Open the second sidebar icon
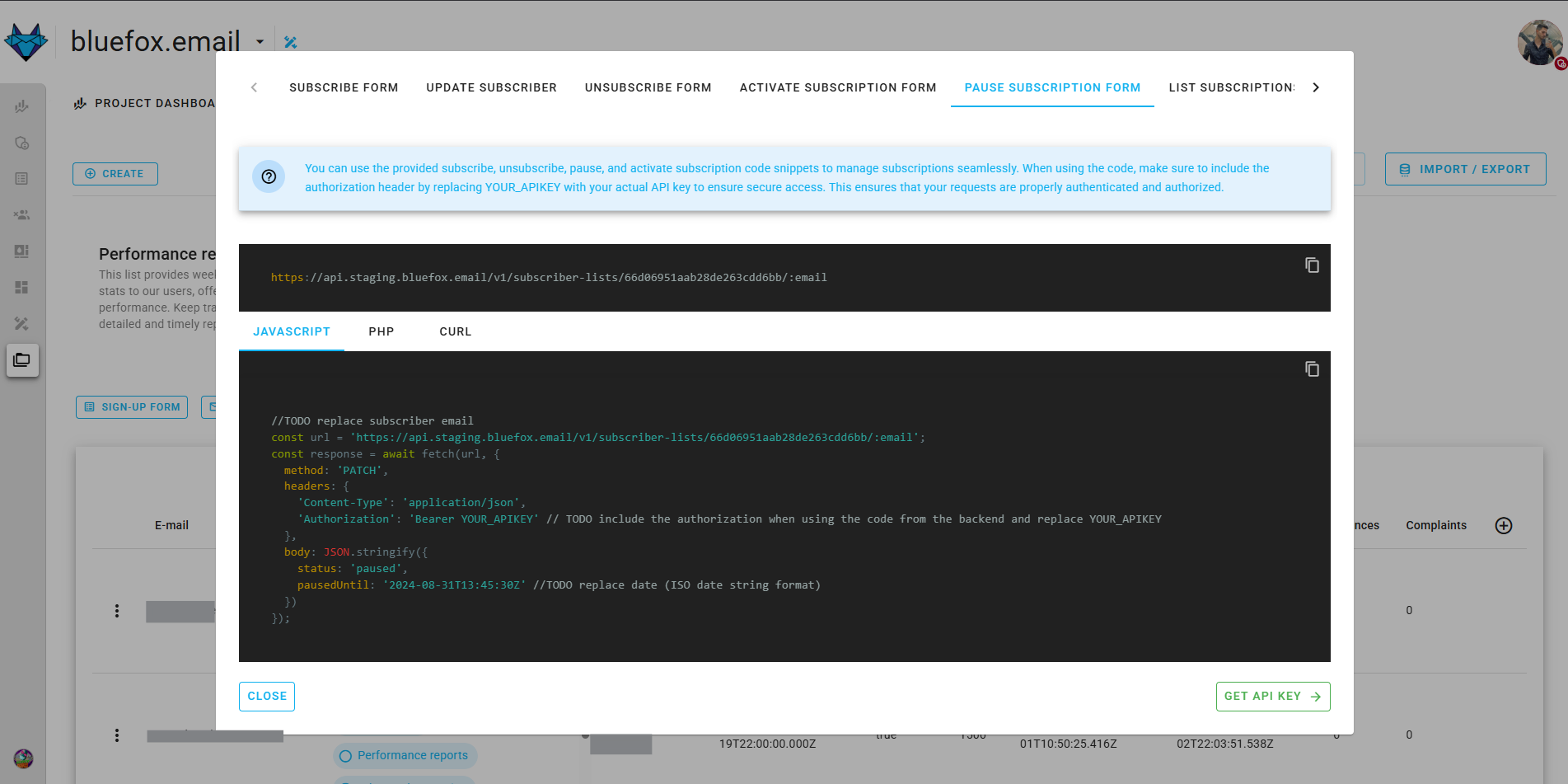 (22, 143)
